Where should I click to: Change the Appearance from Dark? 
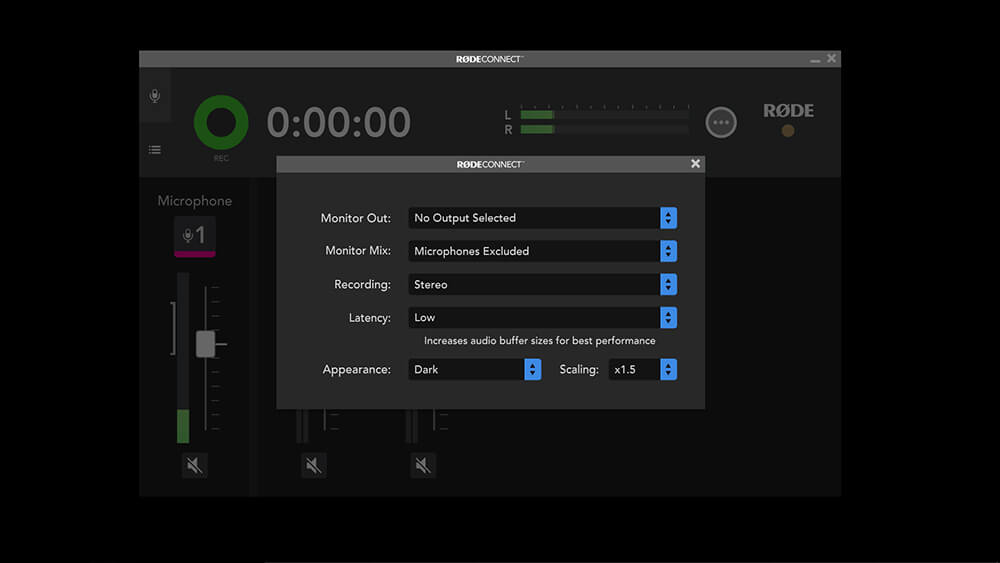[474, 369]
